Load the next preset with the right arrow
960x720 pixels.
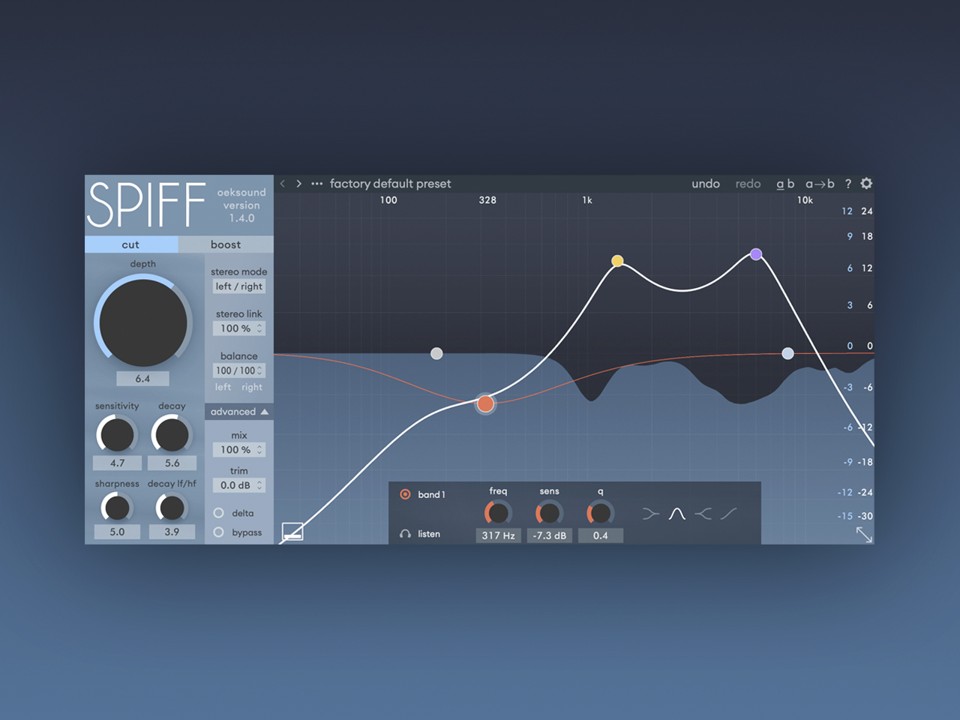(299, 183)
